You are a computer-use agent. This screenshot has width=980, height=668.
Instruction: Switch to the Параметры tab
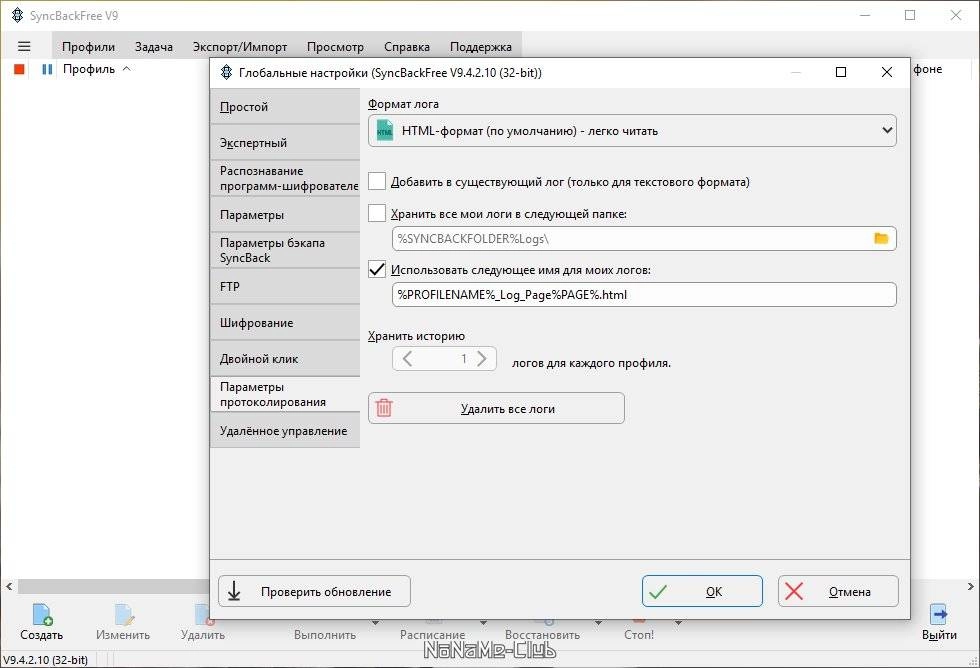click(x=286, y=214)
